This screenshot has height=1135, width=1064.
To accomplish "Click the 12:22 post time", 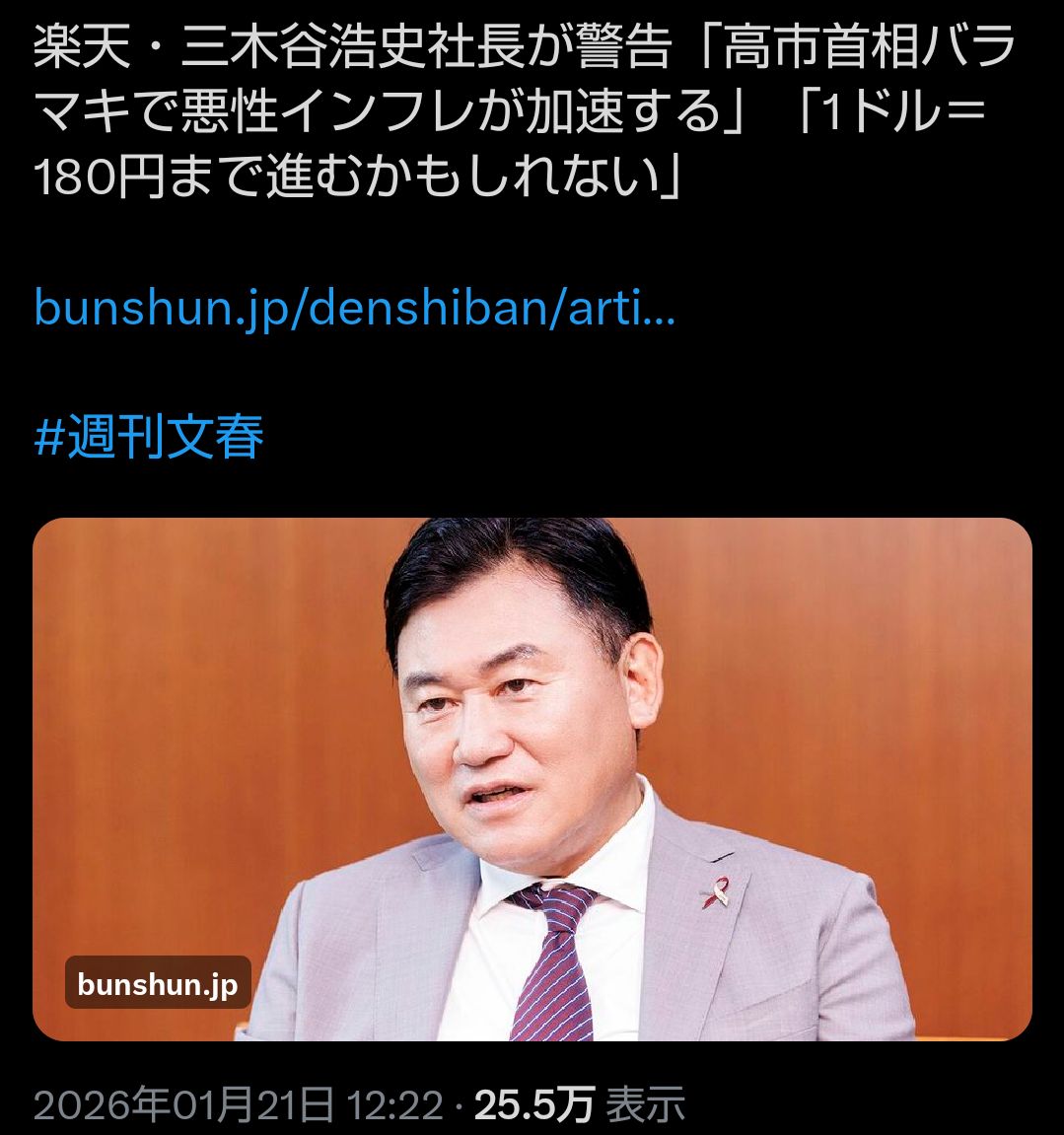I will click(x=394, y=1106).
